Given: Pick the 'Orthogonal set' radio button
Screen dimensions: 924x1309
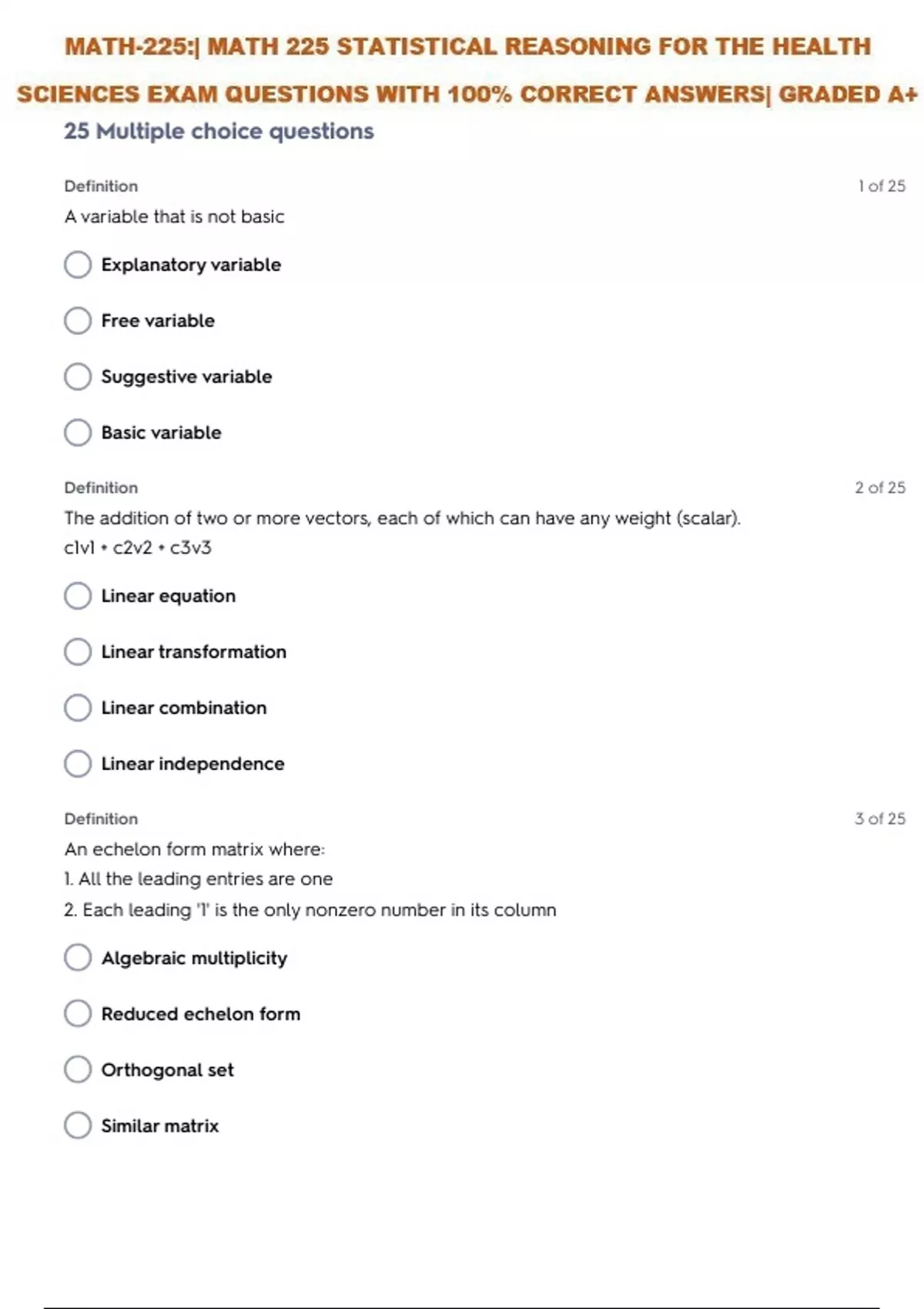Looking at the screenshot, I should point(78,1070).
